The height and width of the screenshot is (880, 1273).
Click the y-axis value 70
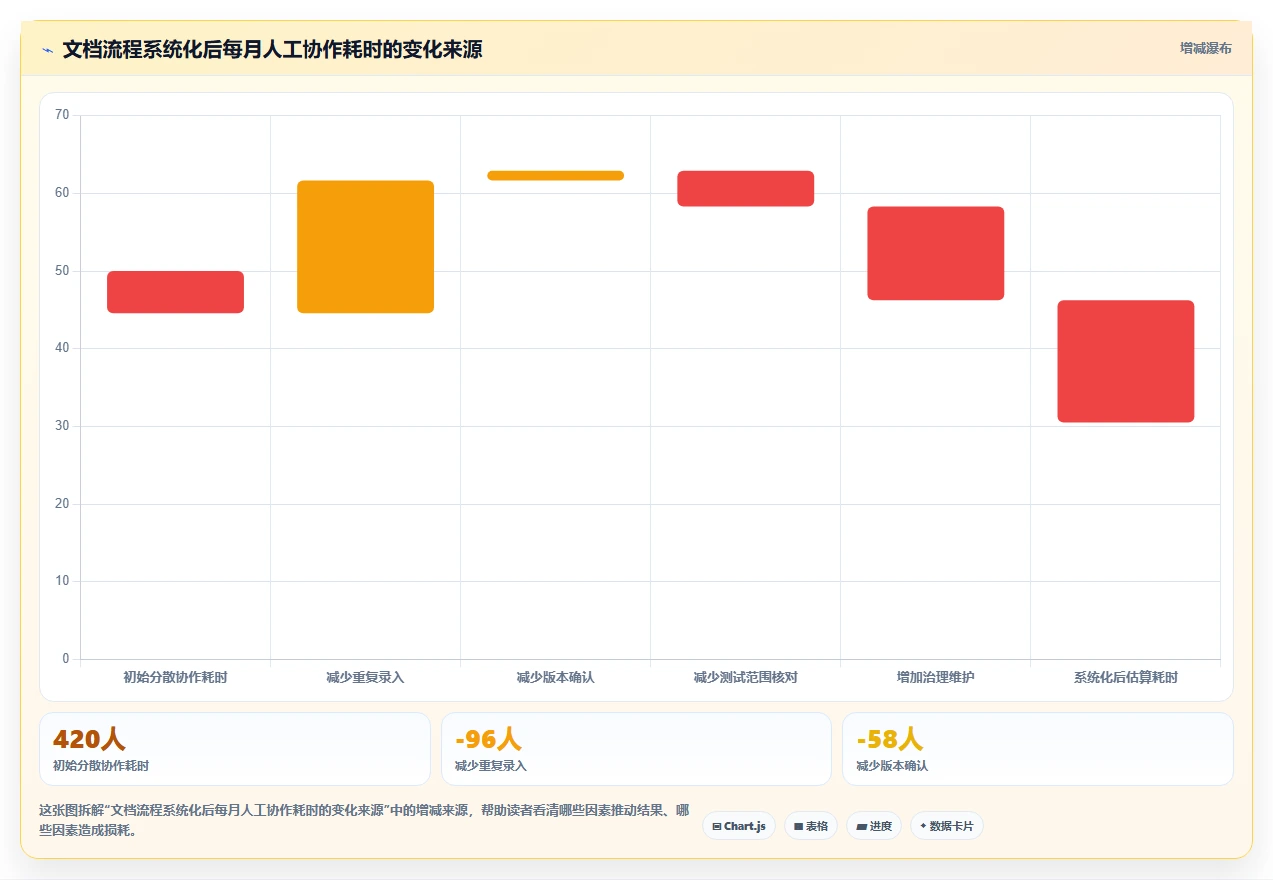point(62,115)
